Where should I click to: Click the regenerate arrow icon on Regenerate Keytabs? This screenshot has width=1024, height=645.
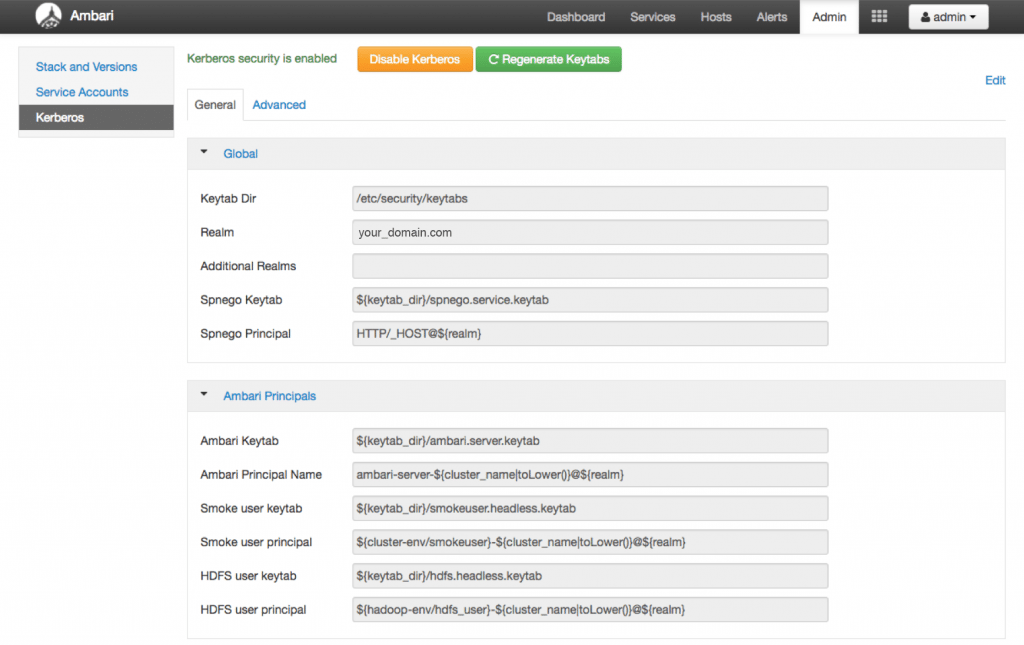[496, 59]
